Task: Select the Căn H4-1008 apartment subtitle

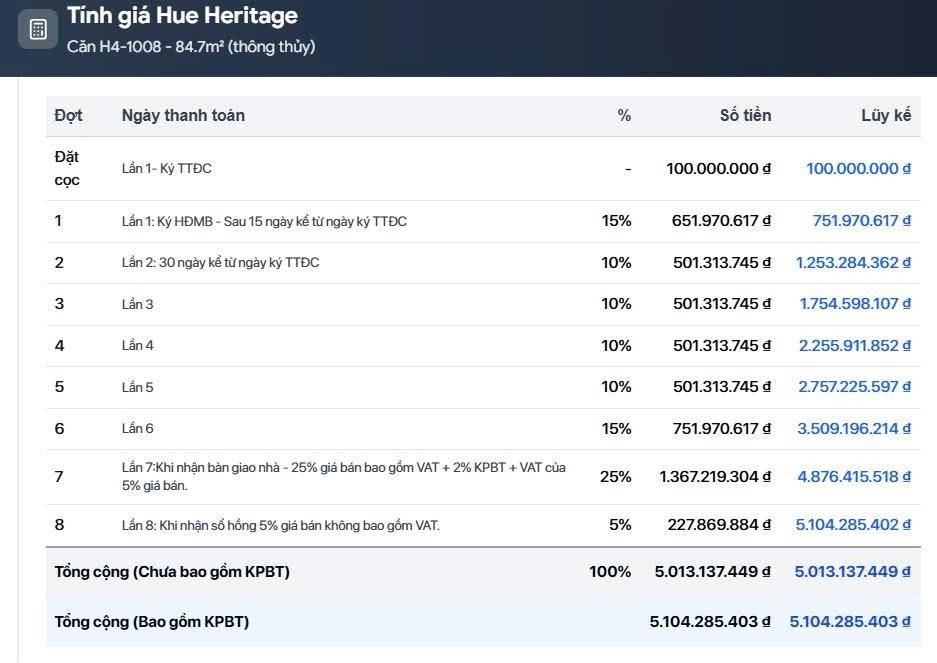Action: (190, 47)
